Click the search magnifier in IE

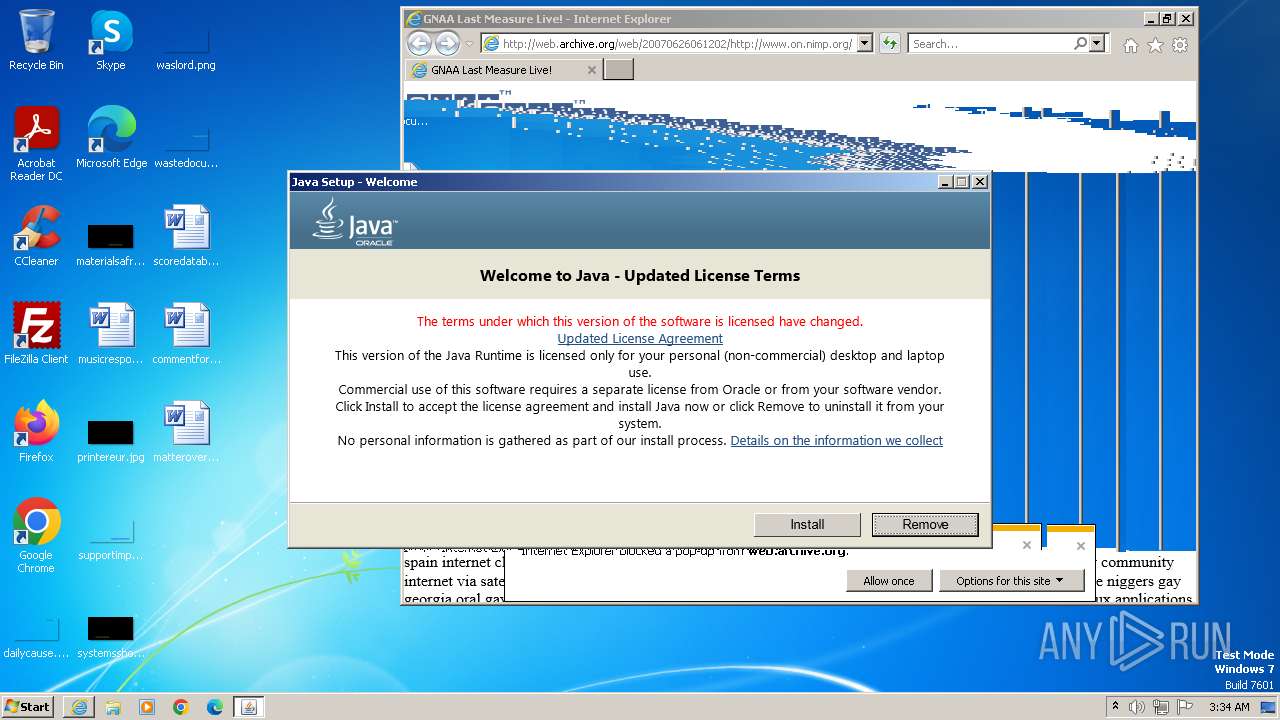tap(1080, 43)
